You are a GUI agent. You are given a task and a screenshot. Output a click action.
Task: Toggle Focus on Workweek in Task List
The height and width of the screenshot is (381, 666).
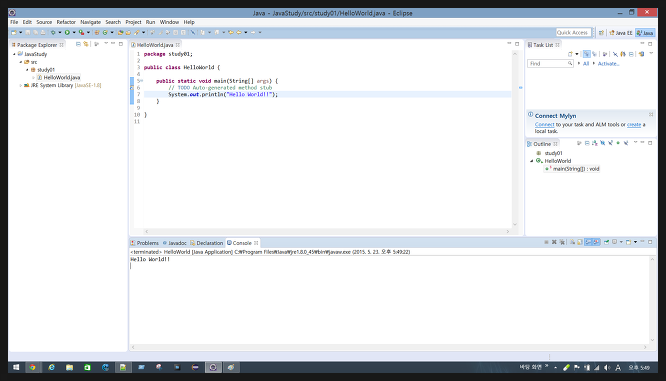tap(605, 54)
